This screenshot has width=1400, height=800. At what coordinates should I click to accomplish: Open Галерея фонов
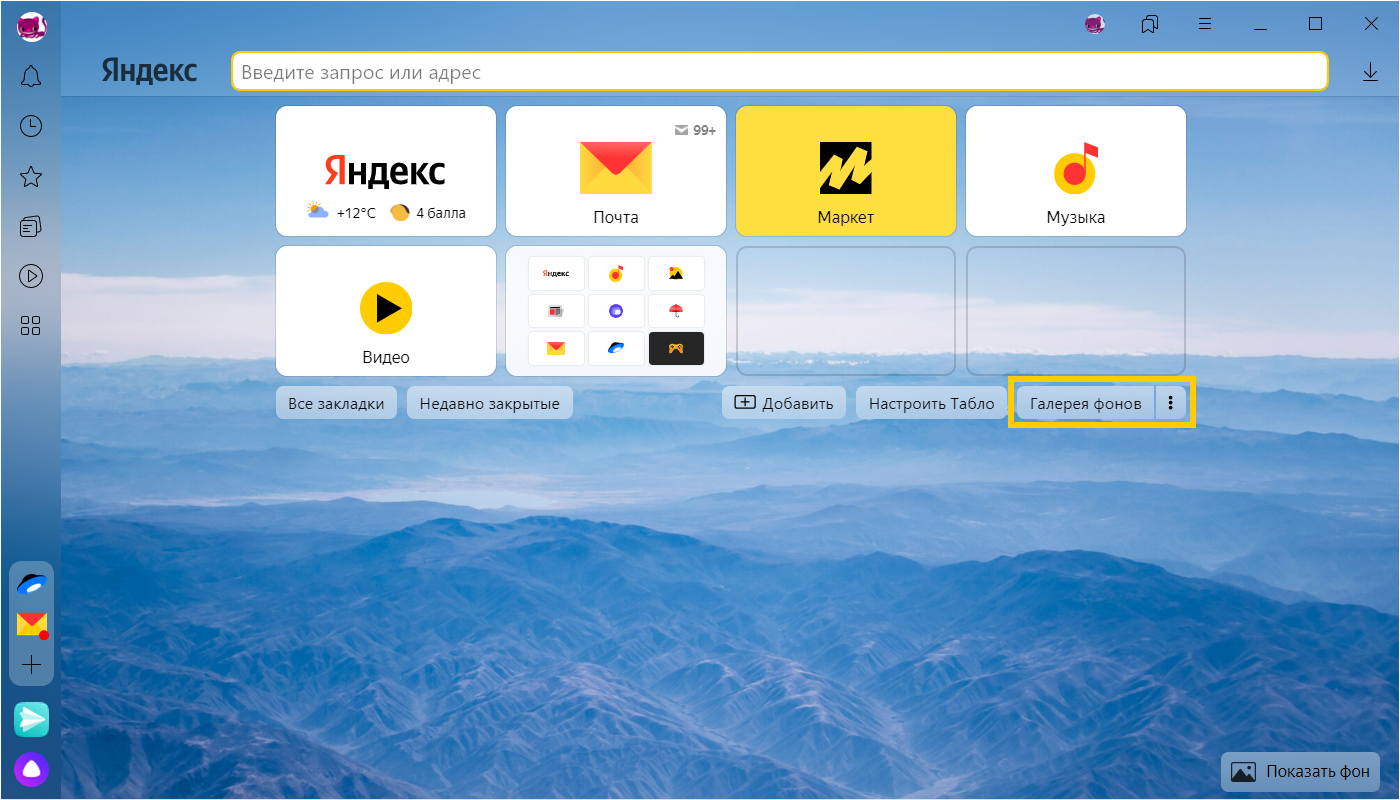1086,403
